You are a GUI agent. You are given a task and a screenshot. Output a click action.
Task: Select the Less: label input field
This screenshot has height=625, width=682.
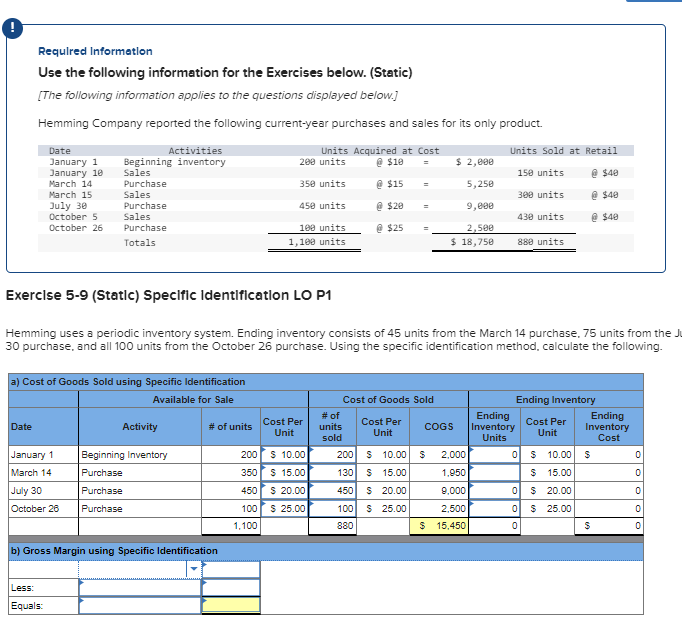point(140,588)
